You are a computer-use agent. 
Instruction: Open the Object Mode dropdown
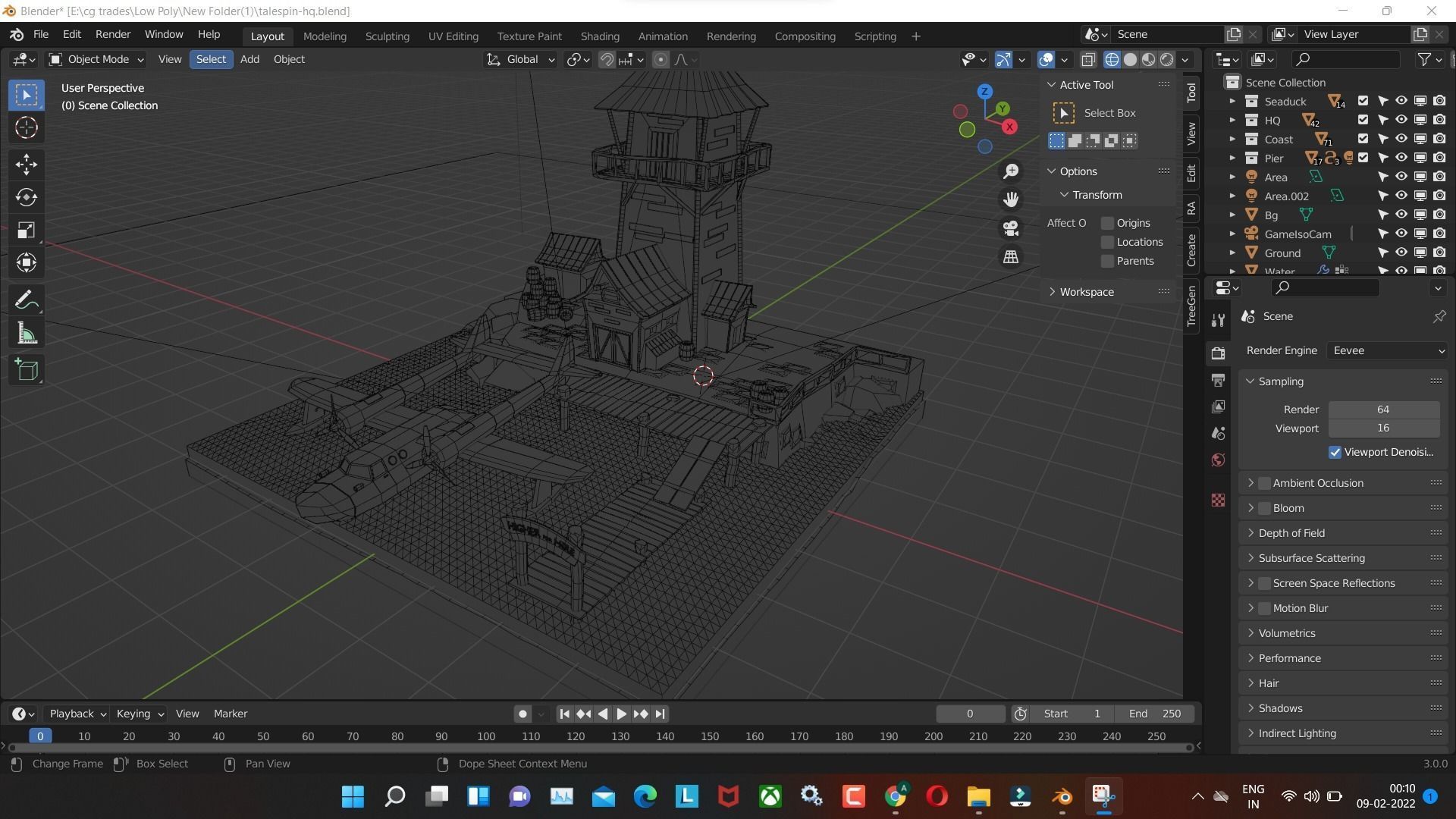coord(96,59)
